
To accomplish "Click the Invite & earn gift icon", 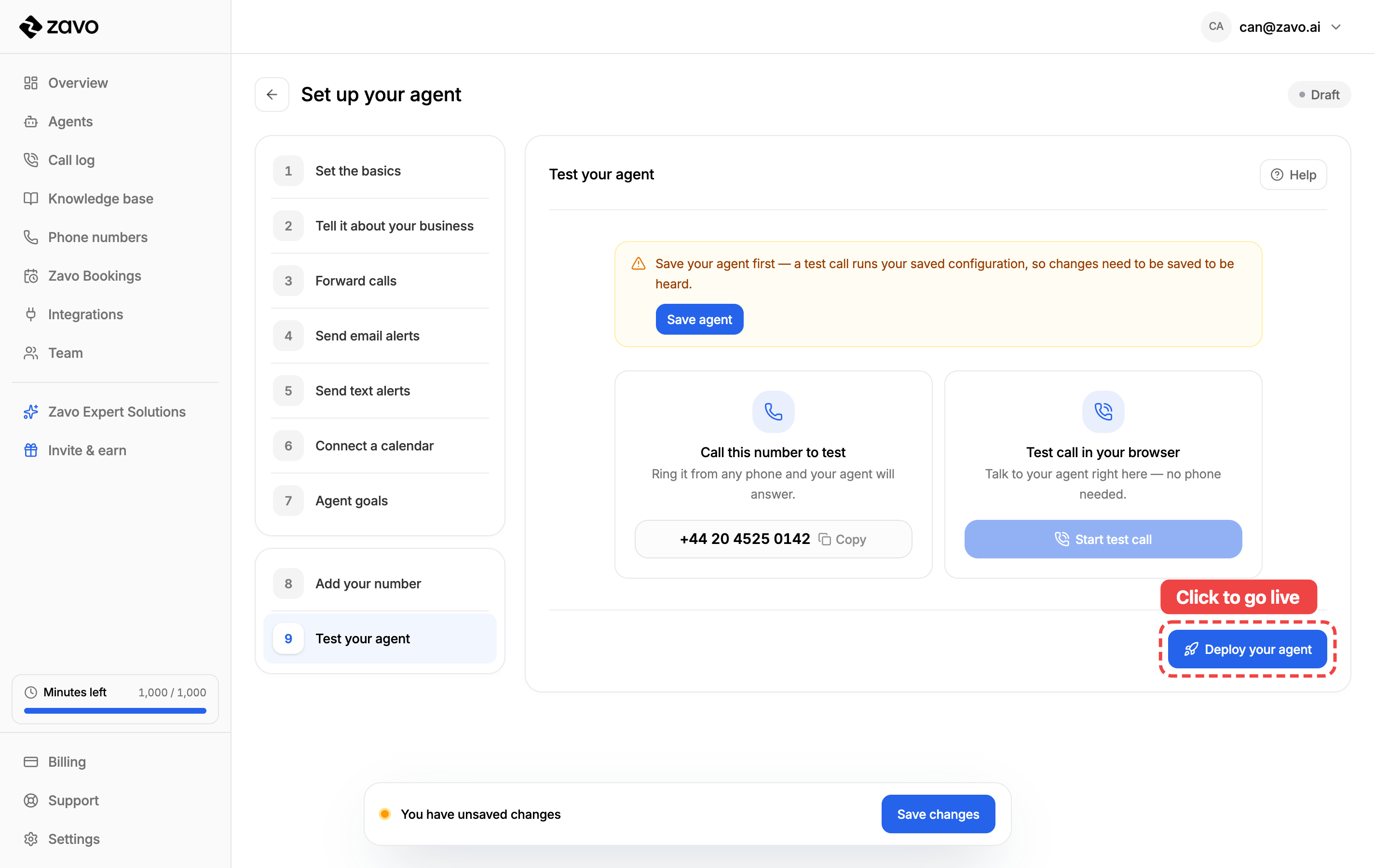I will click(x=31, y=450).
